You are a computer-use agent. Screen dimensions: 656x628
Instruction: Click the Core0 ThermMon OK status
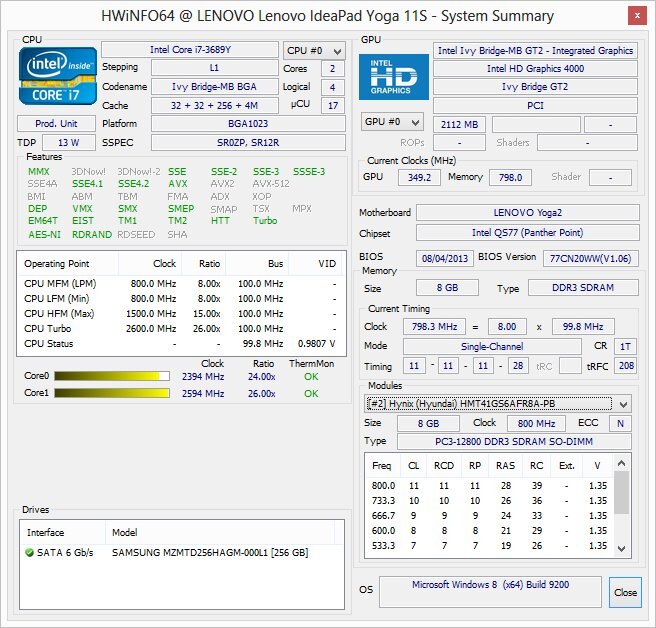tap(311, 377)
